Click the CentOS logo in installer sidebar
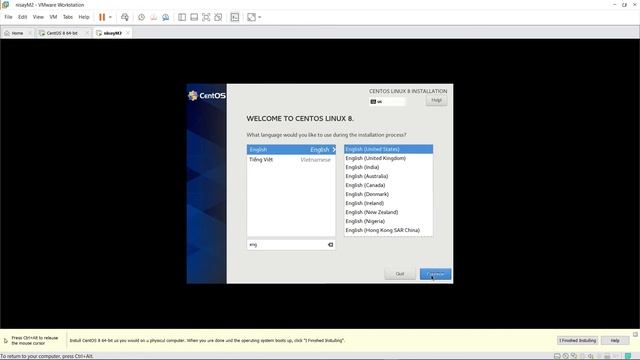The width and height of the screenshot is (640, 360). point(207,96)
